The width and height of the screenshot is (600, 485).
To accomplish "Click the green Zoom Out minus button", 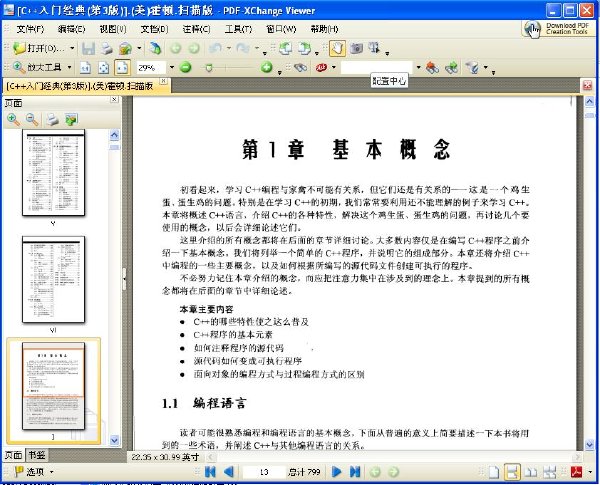I will (x=186, y=67).
